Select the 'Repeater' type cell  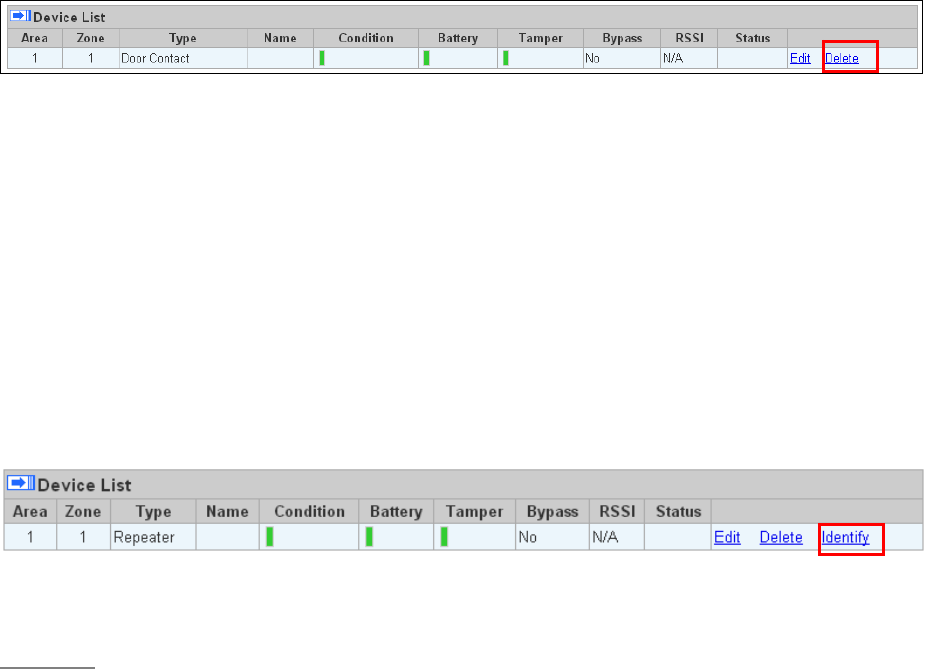pyautogui.click(x=153, y=537)
